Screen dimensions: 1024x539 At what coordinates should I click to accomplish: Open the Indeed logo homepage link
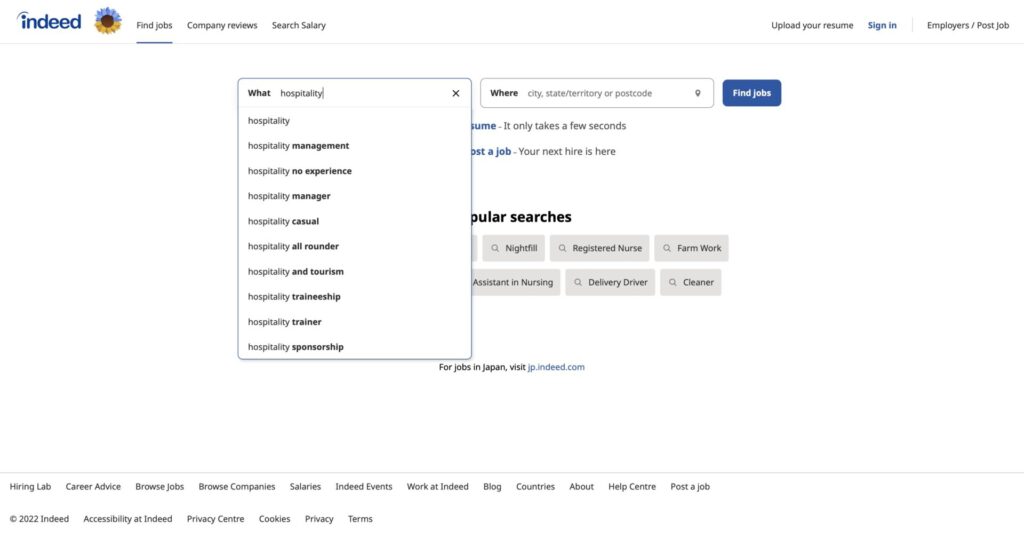[x=50, y=21]
